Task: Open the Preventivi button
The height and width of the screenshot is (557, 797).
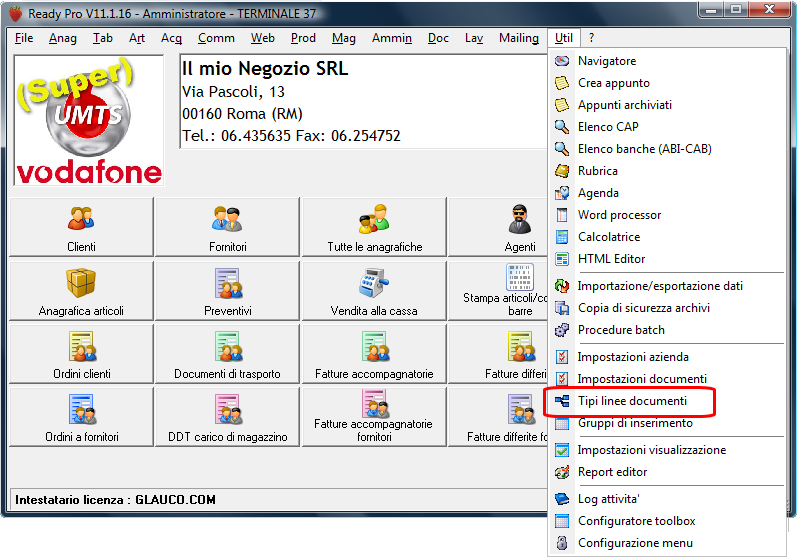Action: (x=227, y=291)
